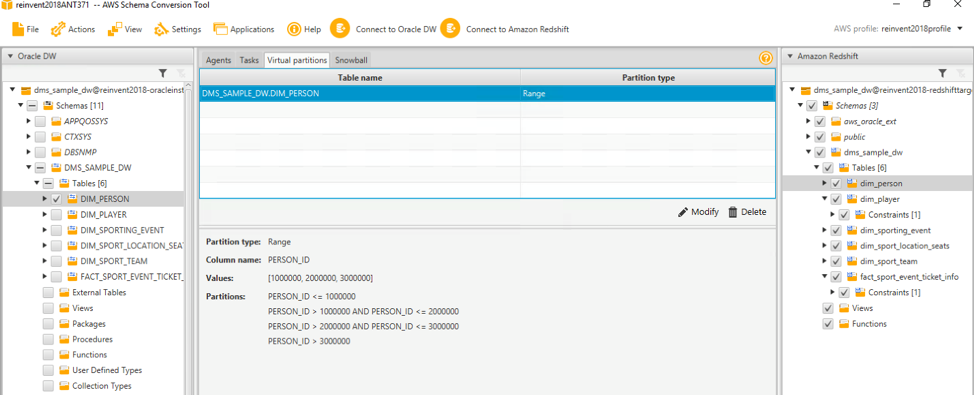Click the Connect to Oracle DW icon

tap(340, 29)
